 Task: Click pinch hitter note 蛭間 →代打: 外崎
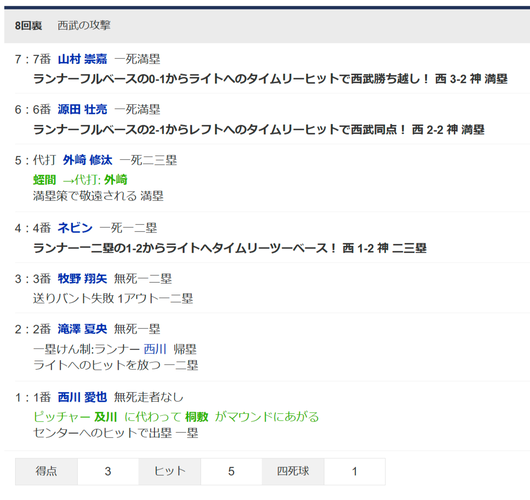[80, 180]
